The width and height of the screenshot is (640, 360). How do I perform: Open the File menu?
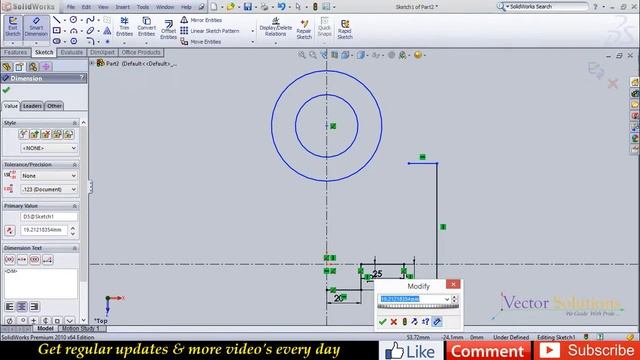click(71, 7)
